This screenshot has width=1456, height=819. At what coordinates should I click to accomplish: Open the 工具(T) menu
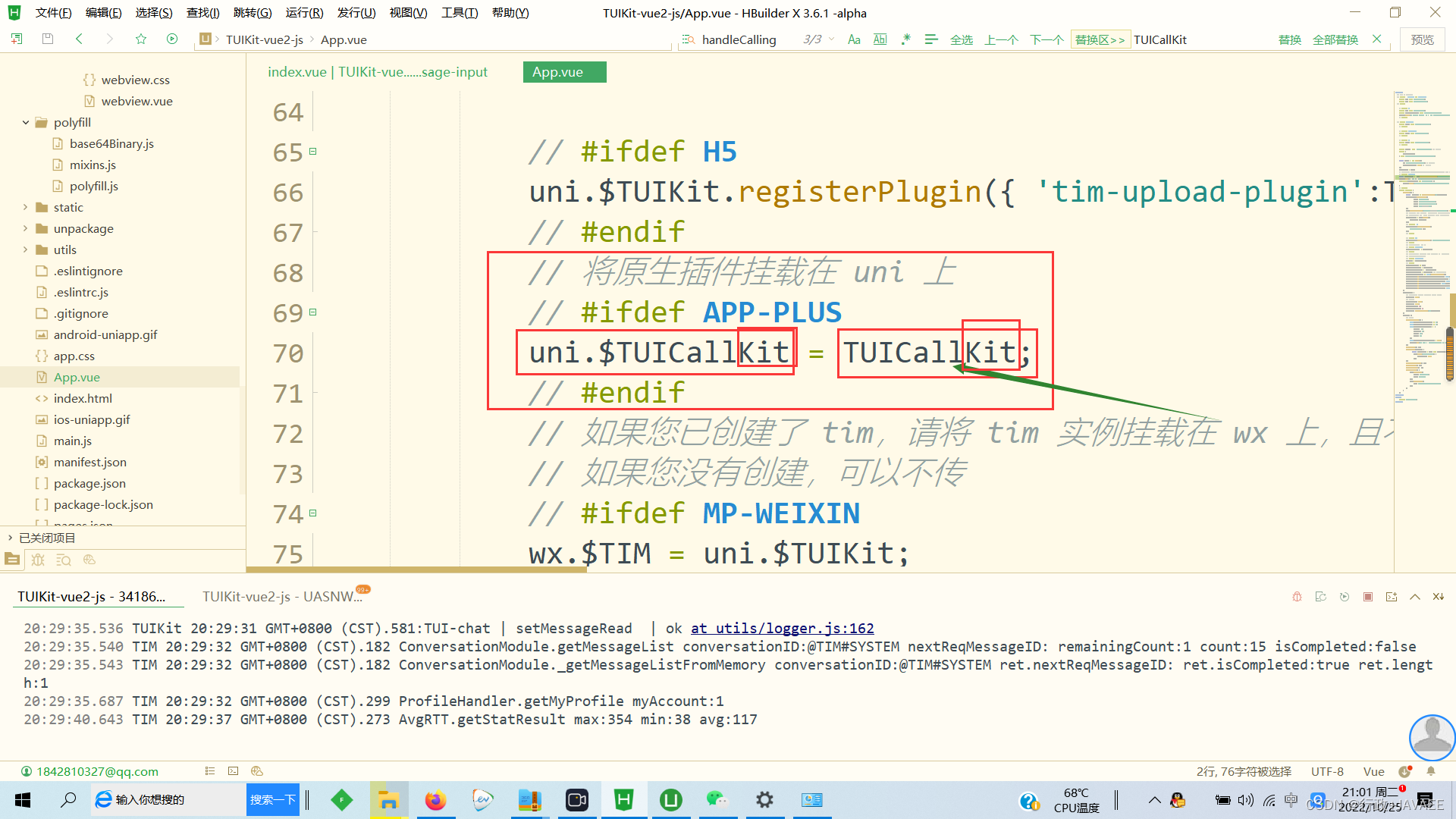coord(460,13)
